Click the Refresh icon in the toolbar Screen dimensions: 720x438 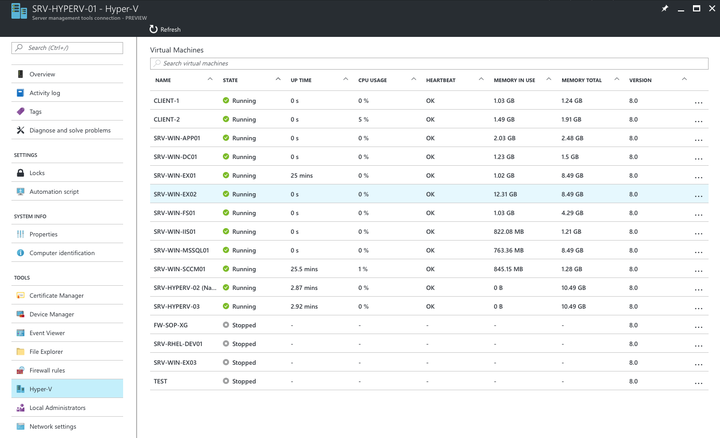[153, 29]
